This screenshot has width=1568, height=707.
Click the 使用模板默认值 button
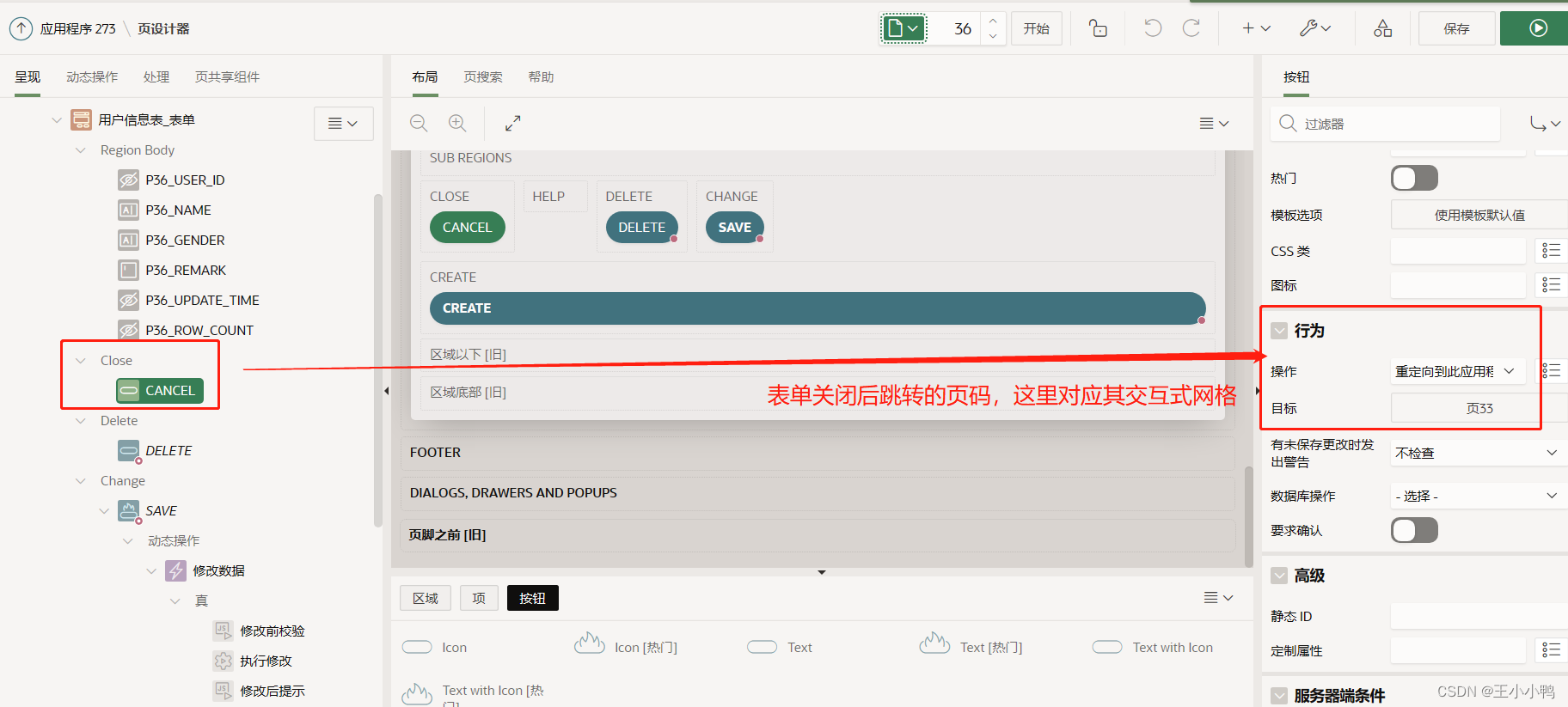pos(1479,215)
